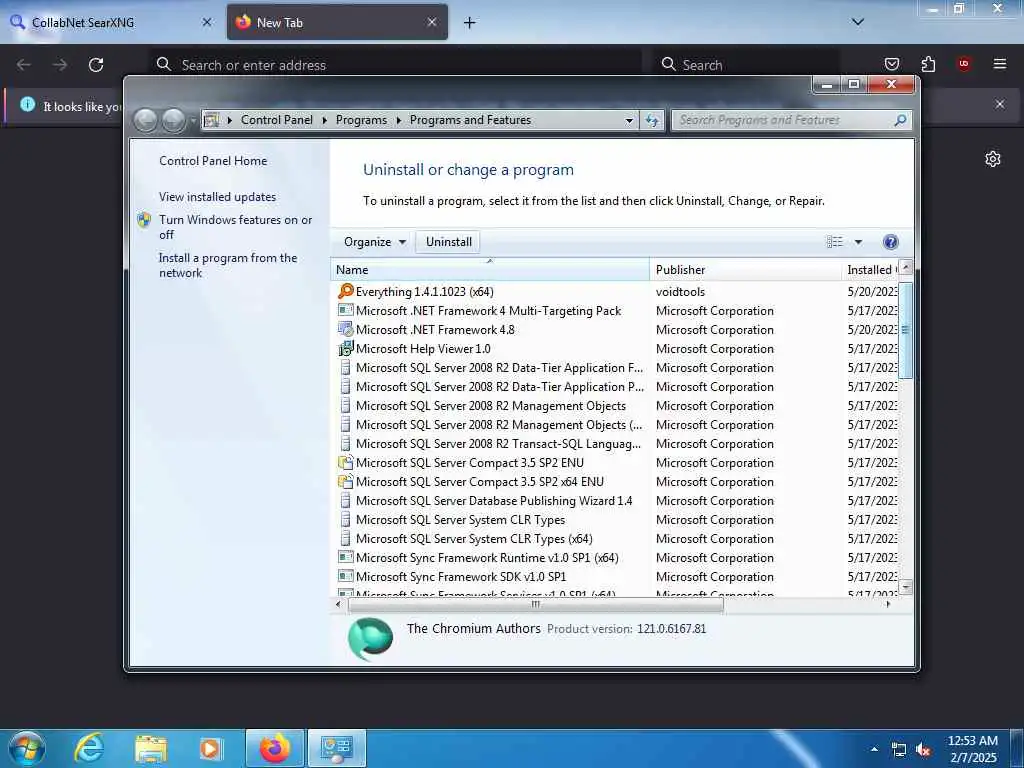Click the Windows Start button
Screen dimensions: 1024x768
pos(27,748)
